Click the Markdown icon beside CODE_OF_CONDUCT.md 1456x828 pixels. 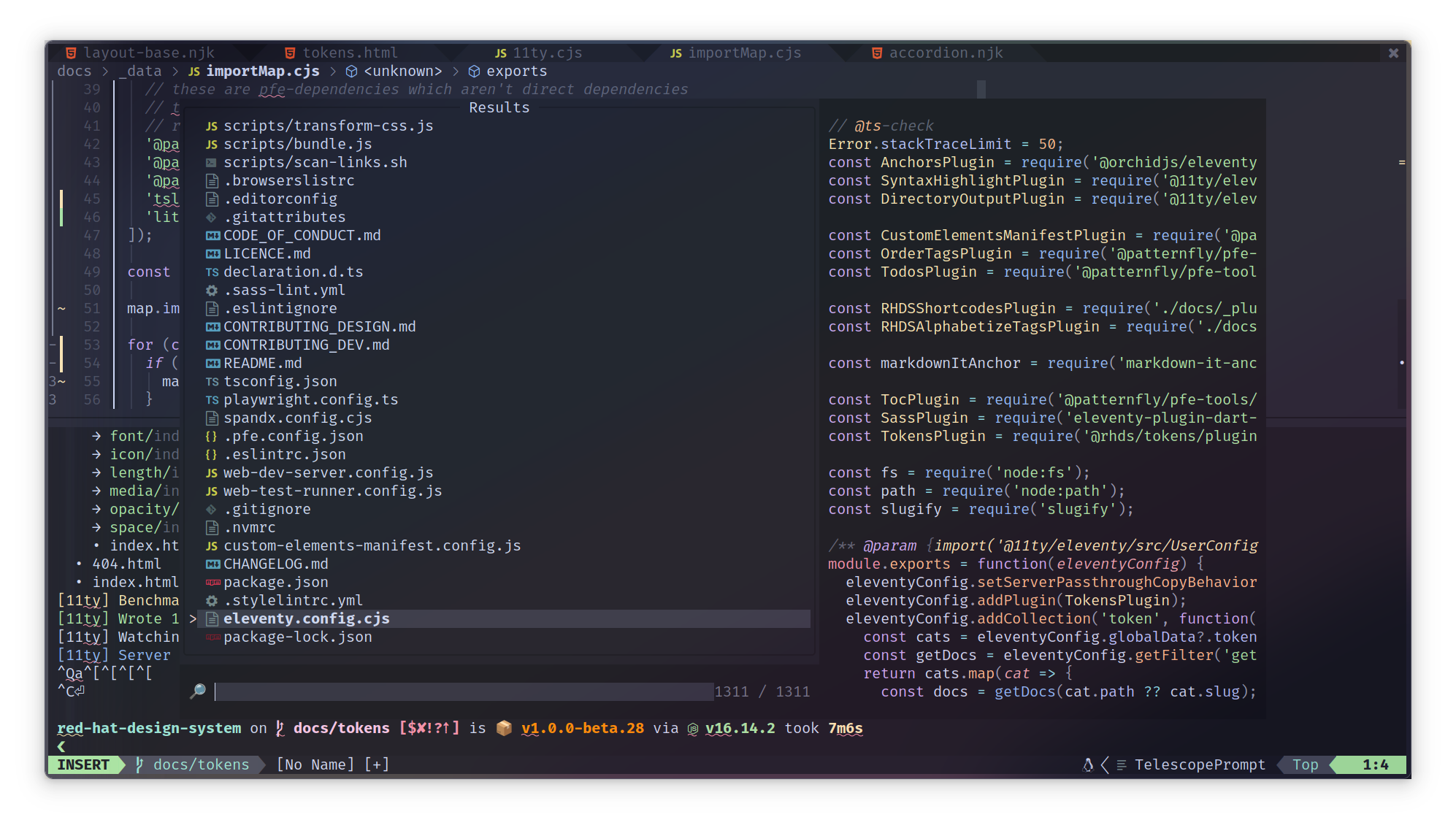[x=212, y=235]
